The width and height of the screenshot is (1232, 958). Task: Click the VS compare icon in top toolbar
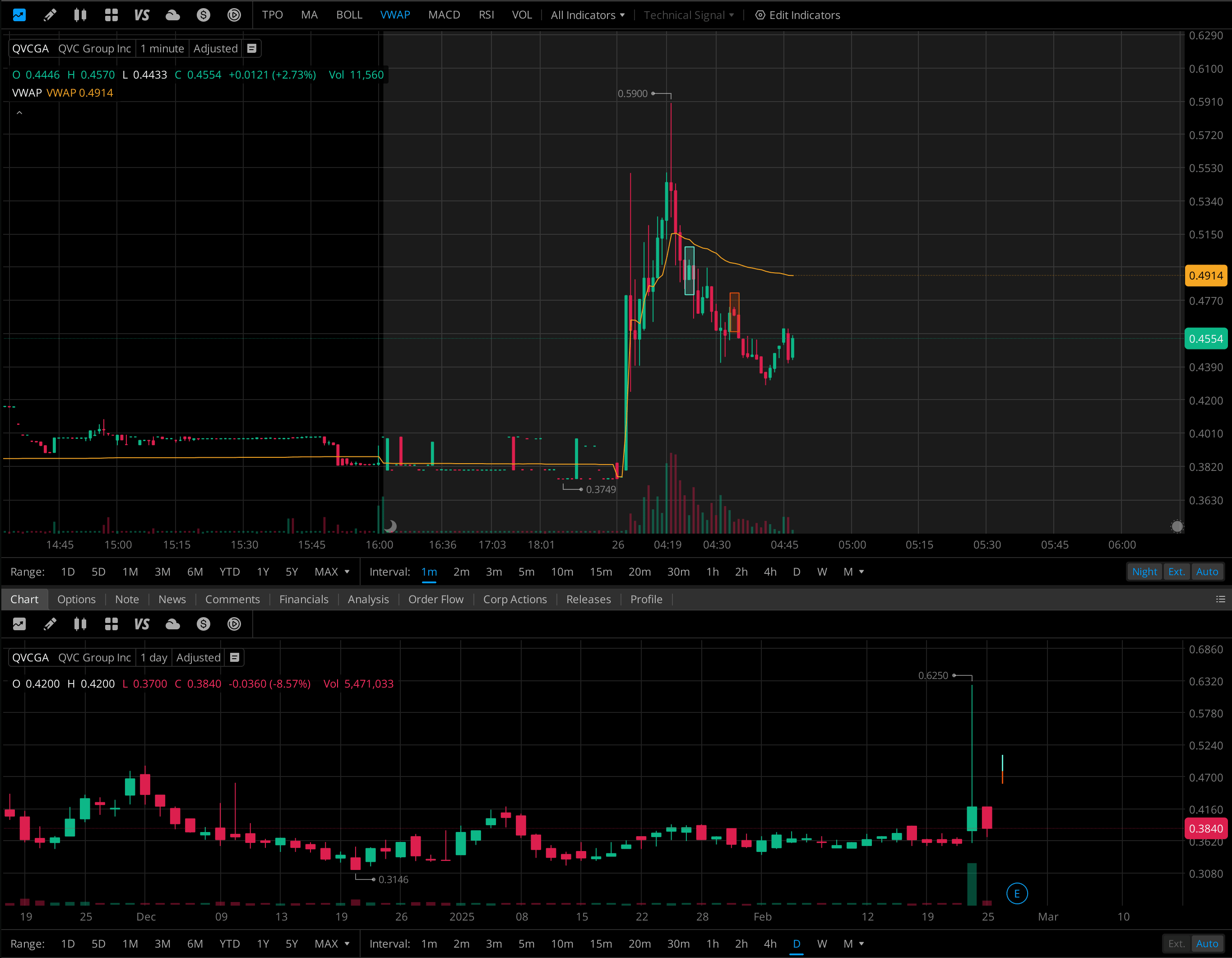(142, 15)
